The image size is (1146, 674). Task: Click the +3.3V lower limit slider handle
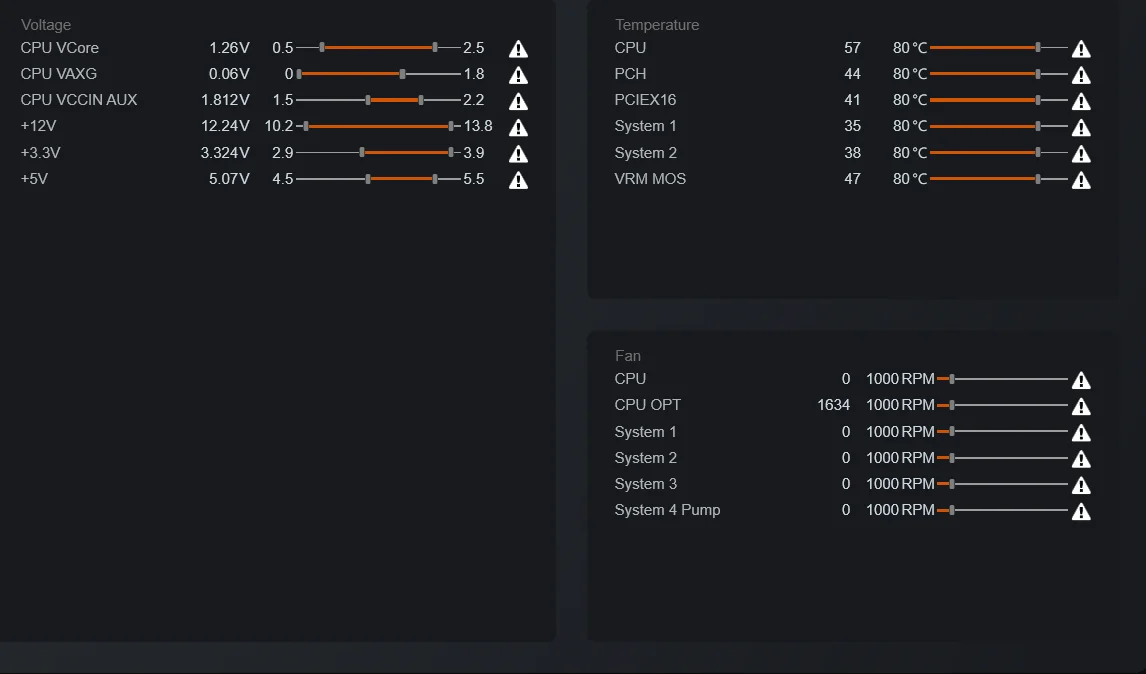tap(362, 152)
